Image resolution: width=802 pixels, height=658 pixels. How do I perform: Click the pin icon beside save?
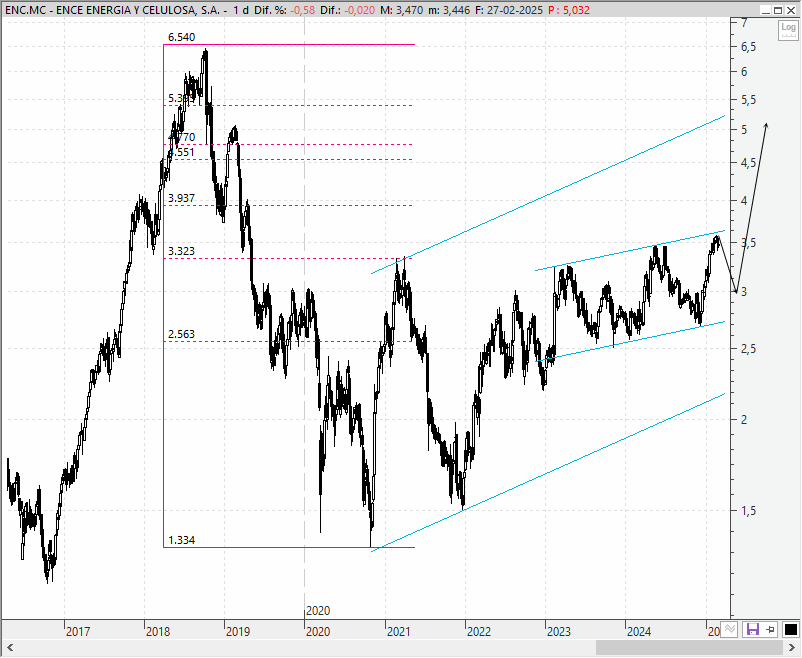click(x=771, y=629)
